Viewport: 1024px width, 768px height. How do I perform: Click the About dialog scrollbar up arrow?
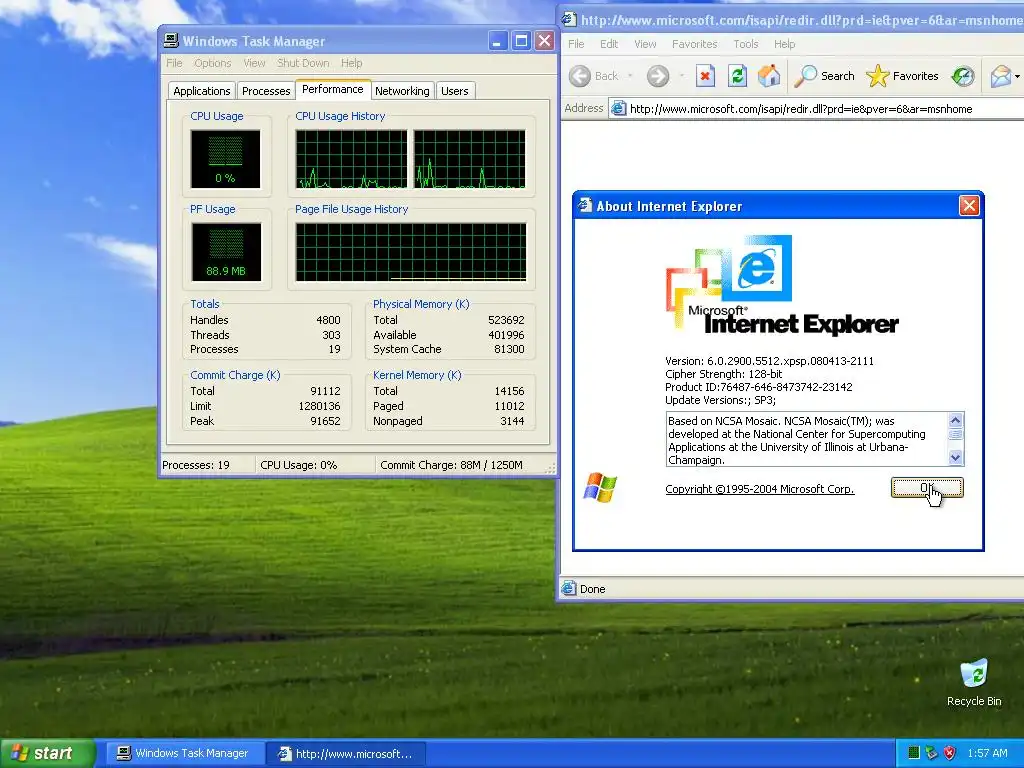click(955, 420)
